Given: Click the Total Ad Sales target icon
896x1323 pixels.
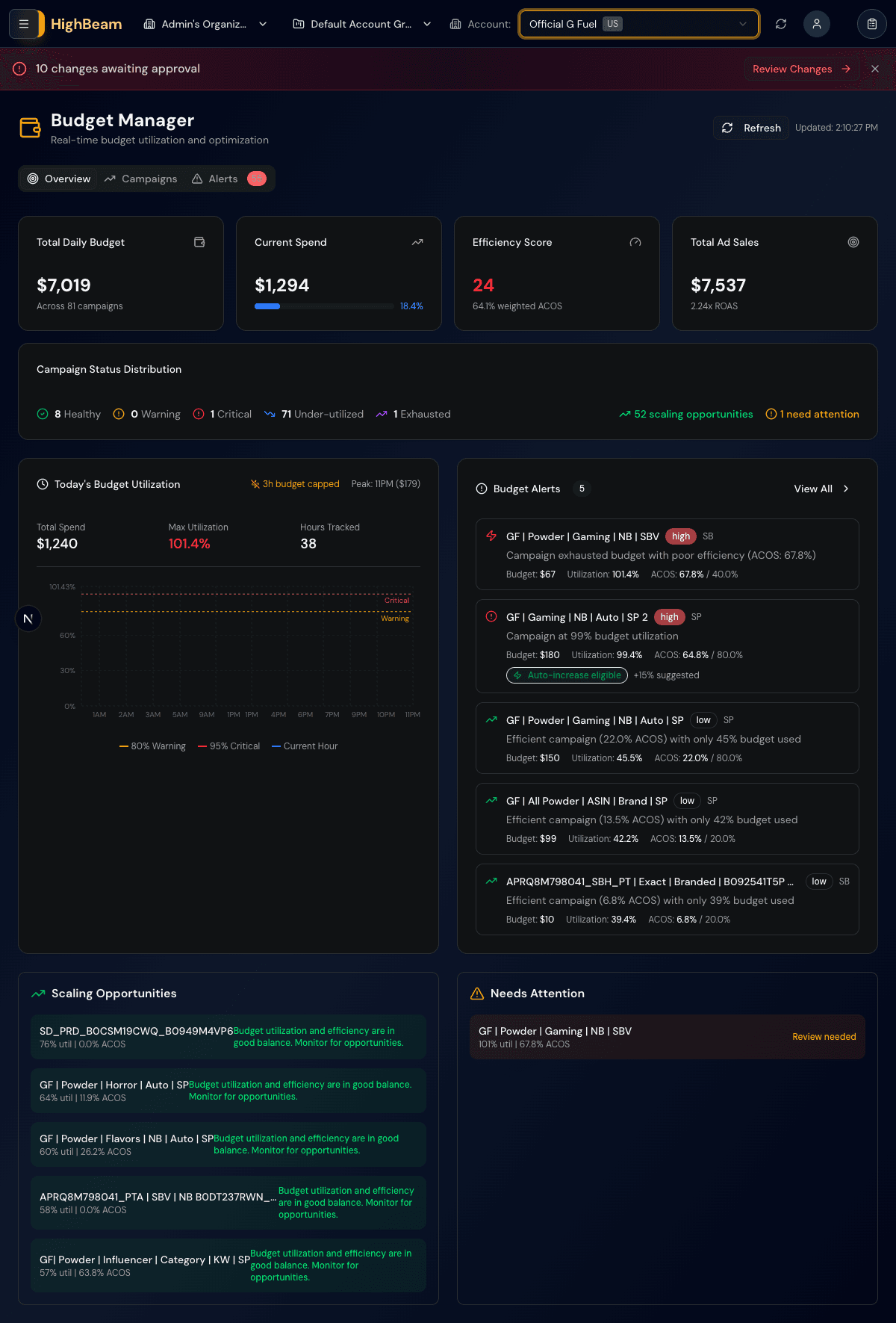Looking at the screenshot, I should pyautogui.click(x=853, y=242).
